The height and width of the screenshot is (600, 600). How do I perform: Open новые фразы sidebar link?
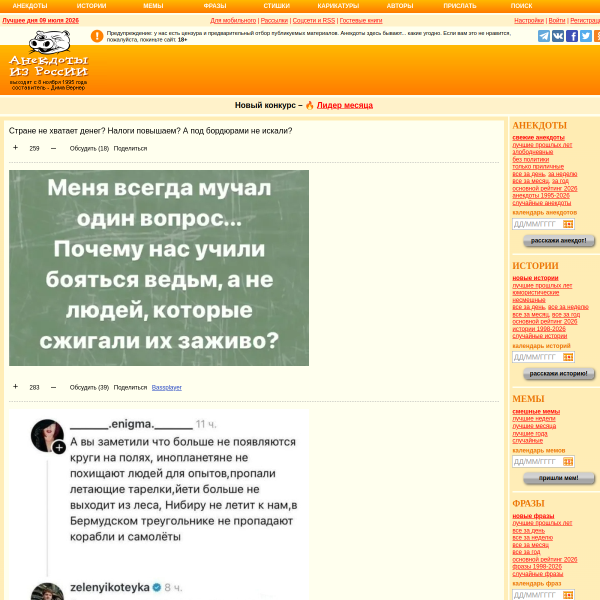(533, 516)
